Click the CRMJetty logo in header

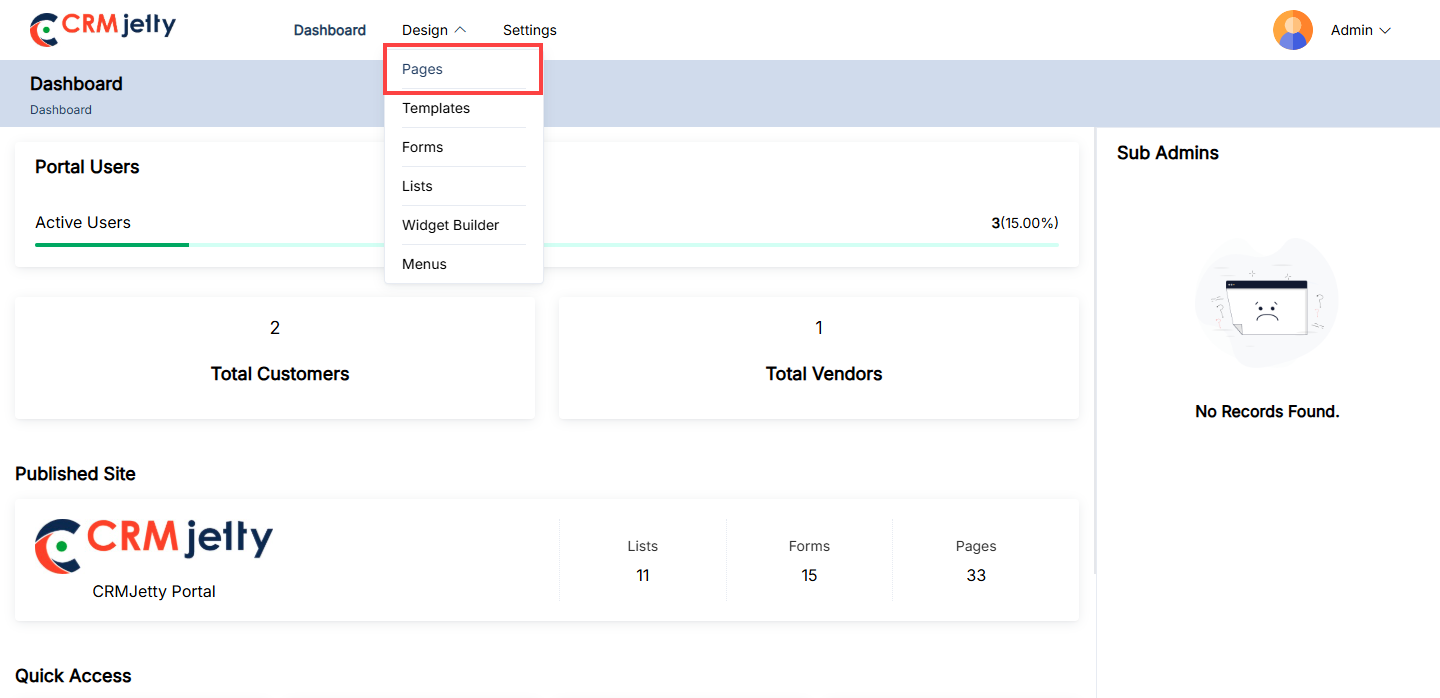pyautogui.click(x=103, y=29)
